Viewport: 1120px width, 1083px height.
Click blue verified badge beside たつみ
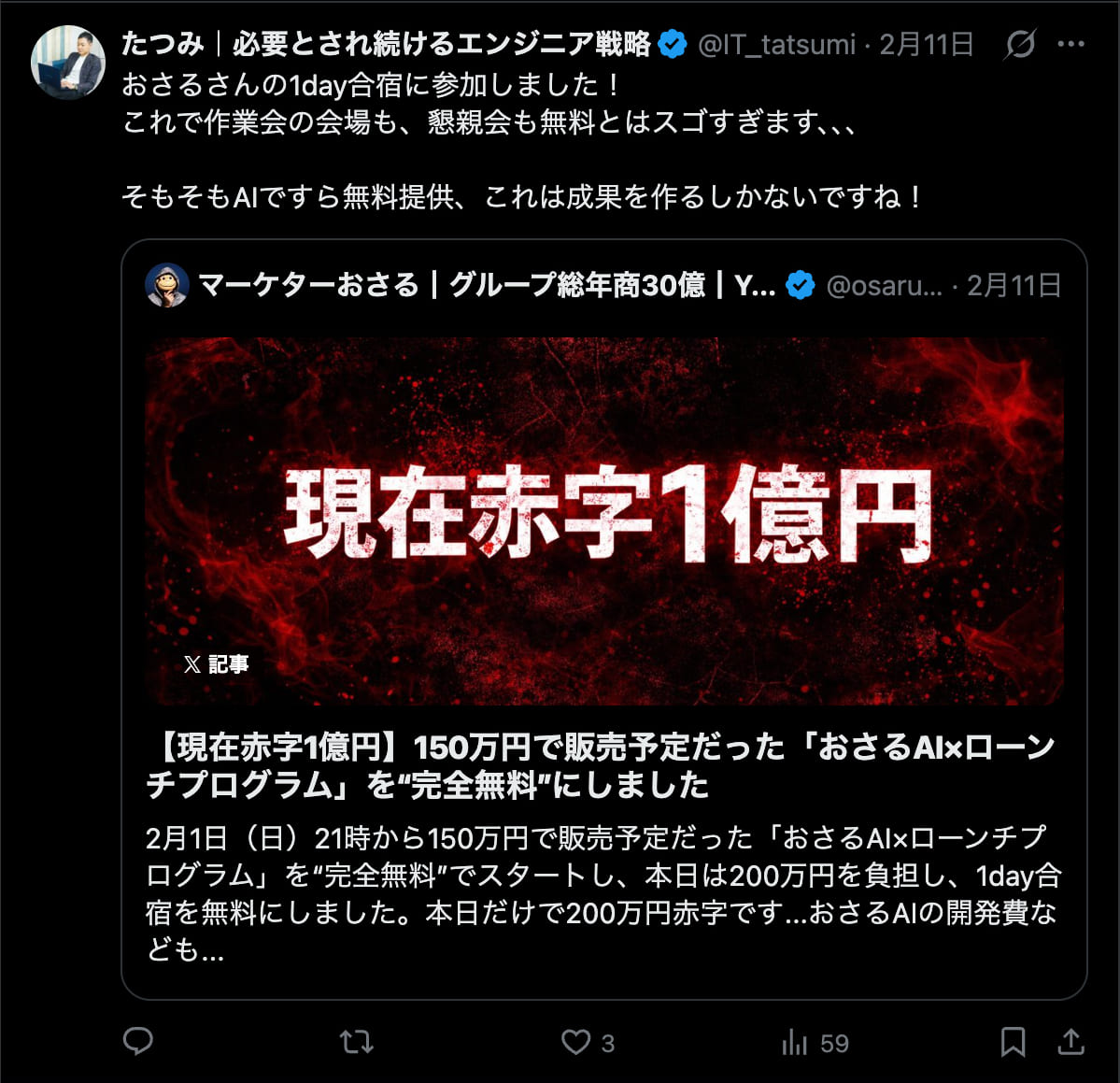(x=673, y=44)
